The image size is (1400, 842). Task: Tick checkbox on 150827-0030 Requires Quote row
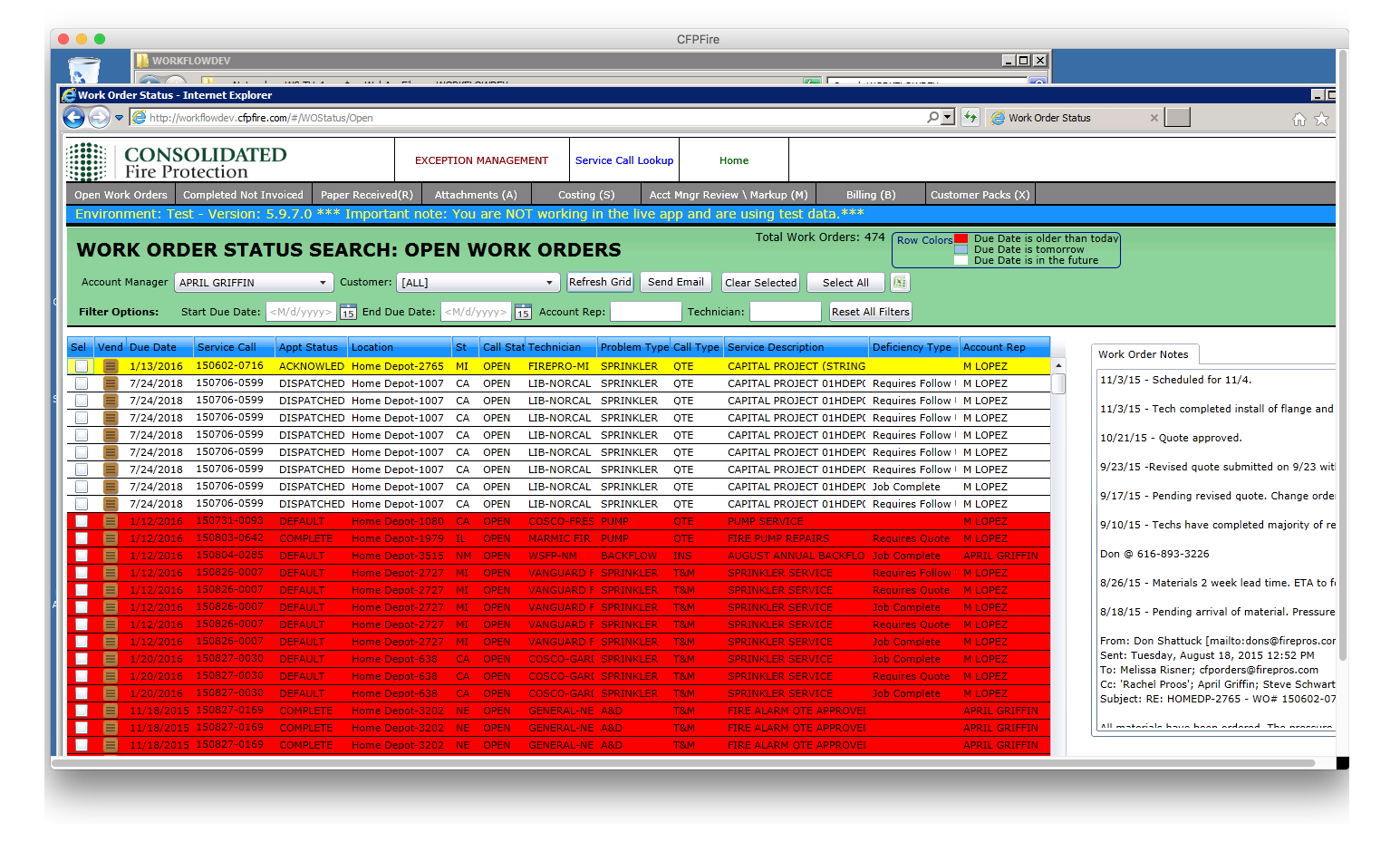click(x=82, y=676)
